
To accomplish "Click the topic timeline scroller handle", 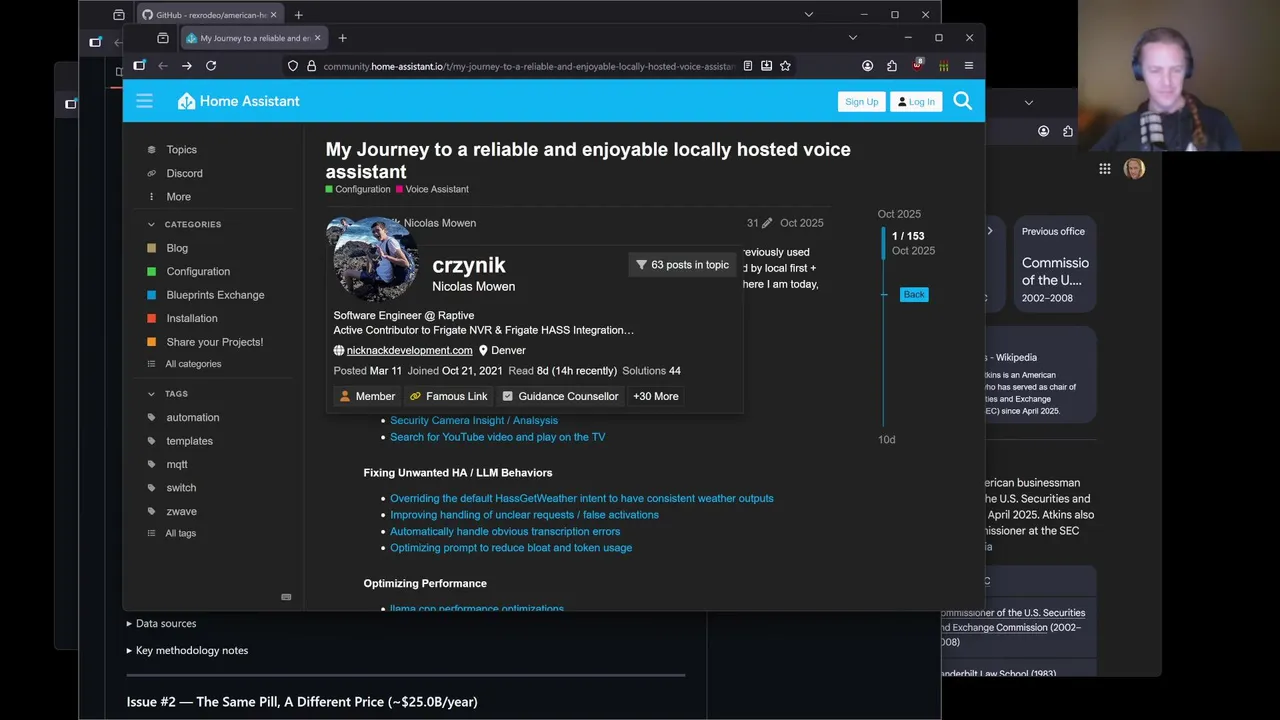I will pyautogui.click(x=883, y=243).
